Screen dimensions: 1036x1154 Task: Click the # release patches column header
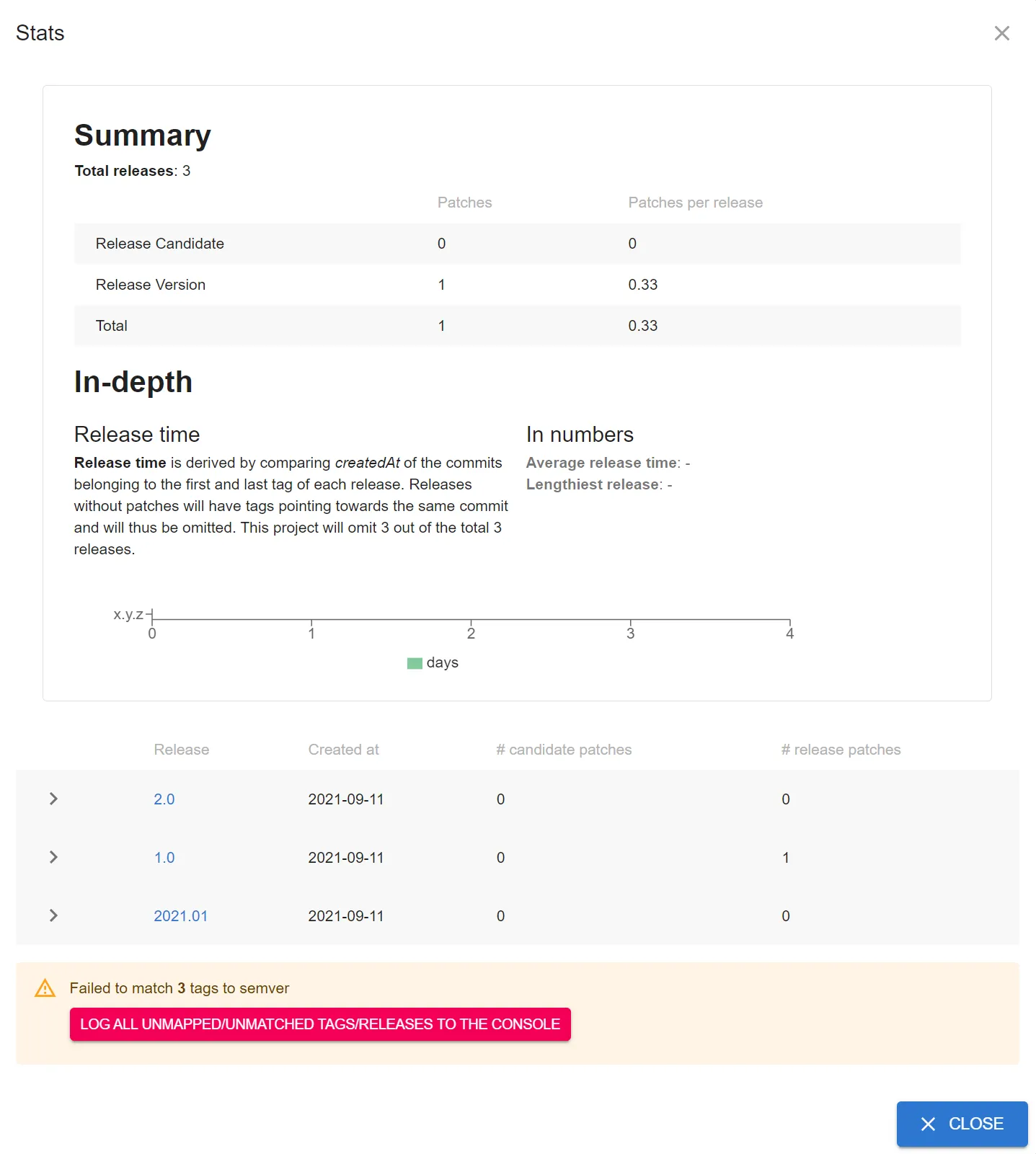[x=841, y=750]
